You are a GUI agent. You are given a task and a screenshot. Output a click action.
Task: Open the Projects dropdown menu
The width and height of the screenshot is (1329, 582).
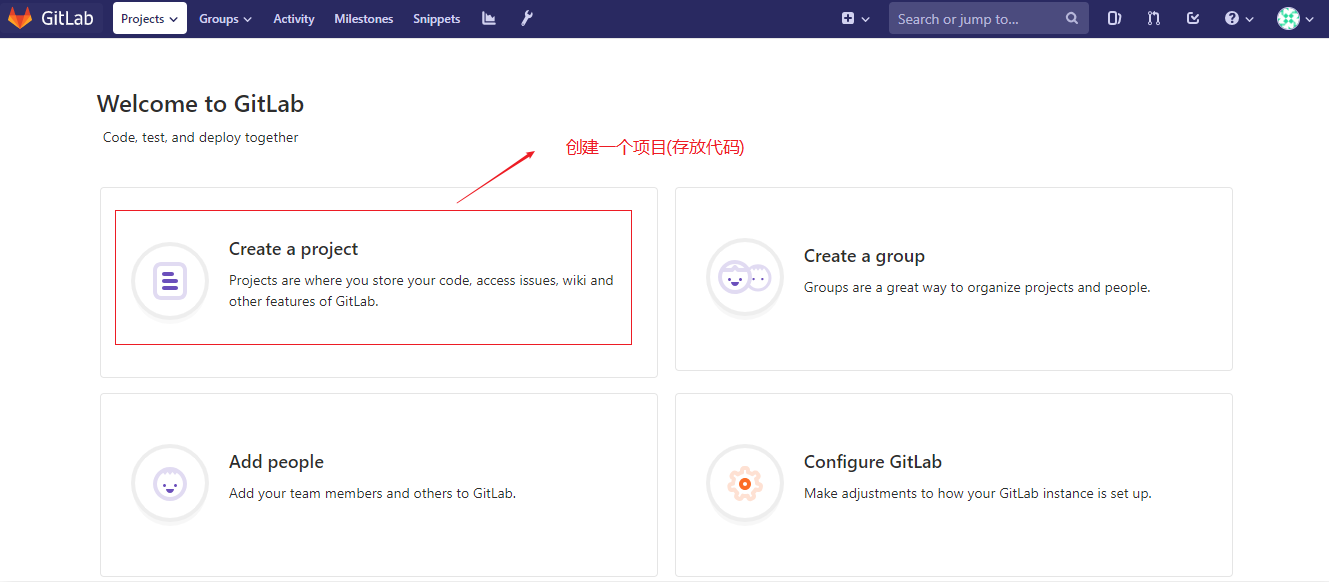(x=150, y=18)
